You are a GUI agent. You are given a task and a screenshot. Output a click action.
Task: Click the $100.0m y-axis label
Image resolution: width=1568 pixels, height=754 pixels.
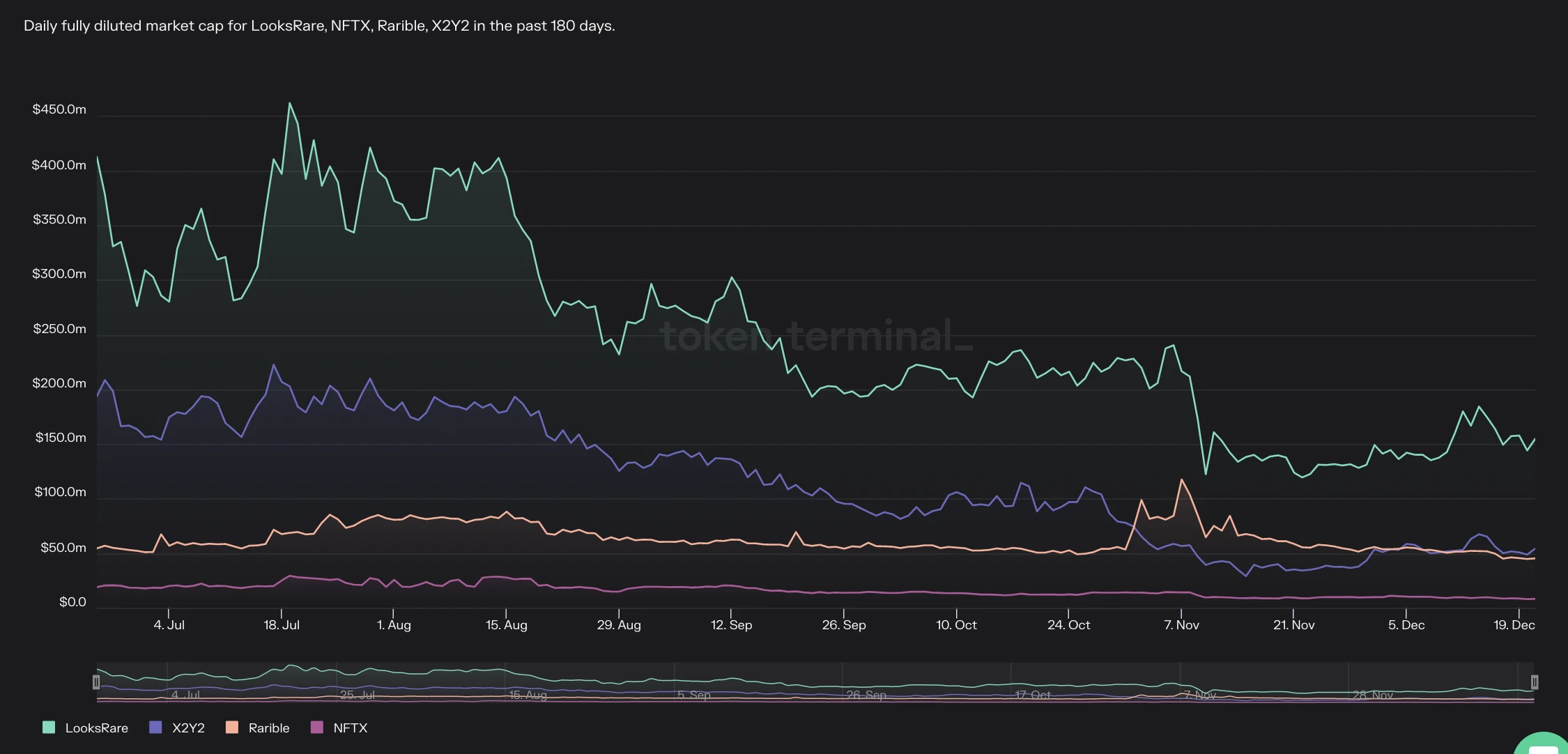click(x=60, y=492)
